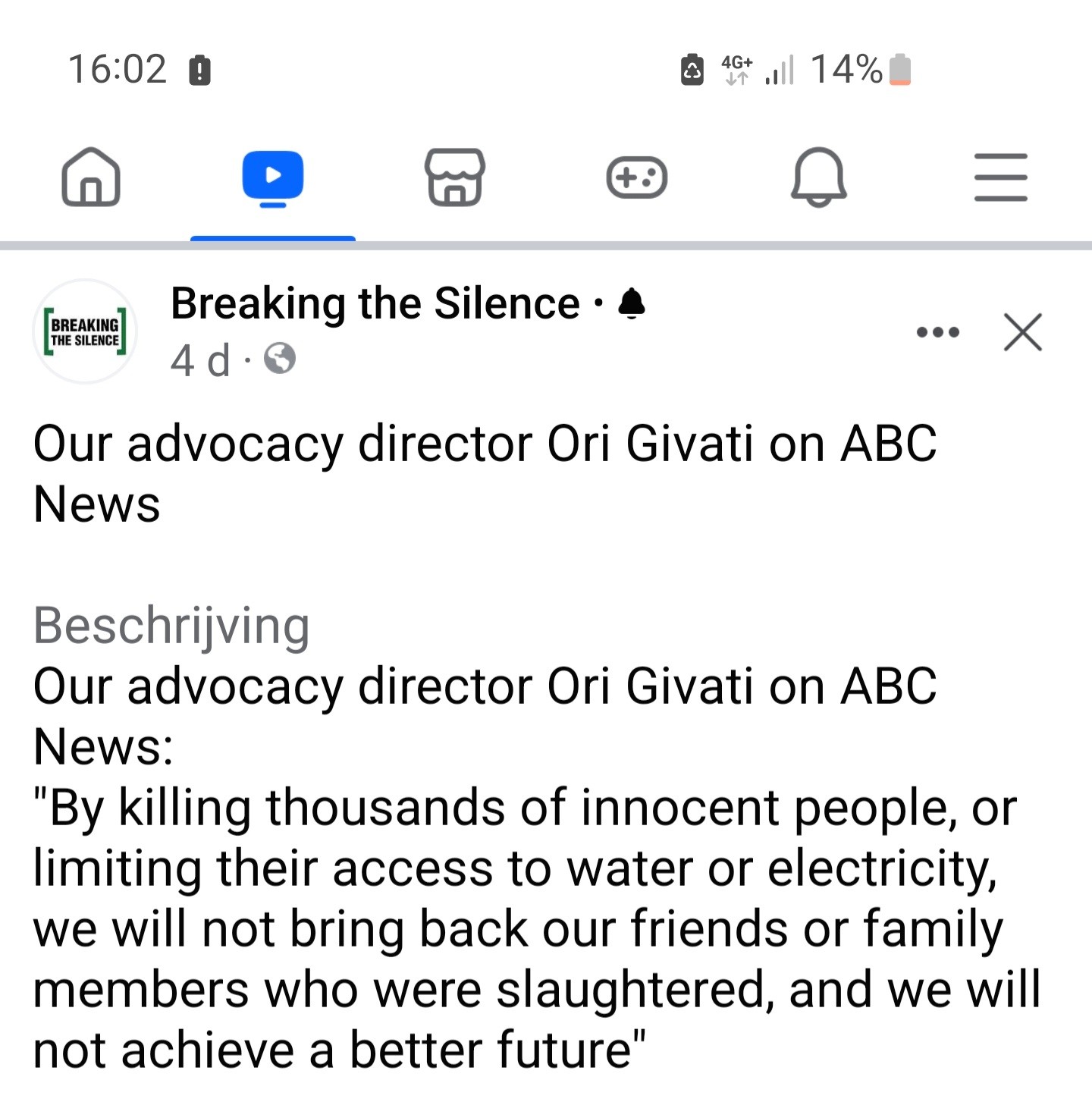This screenshot has width=1092, height=1102.
Task: Tap the post title about Ori Givati
Action: pos(485,474)
